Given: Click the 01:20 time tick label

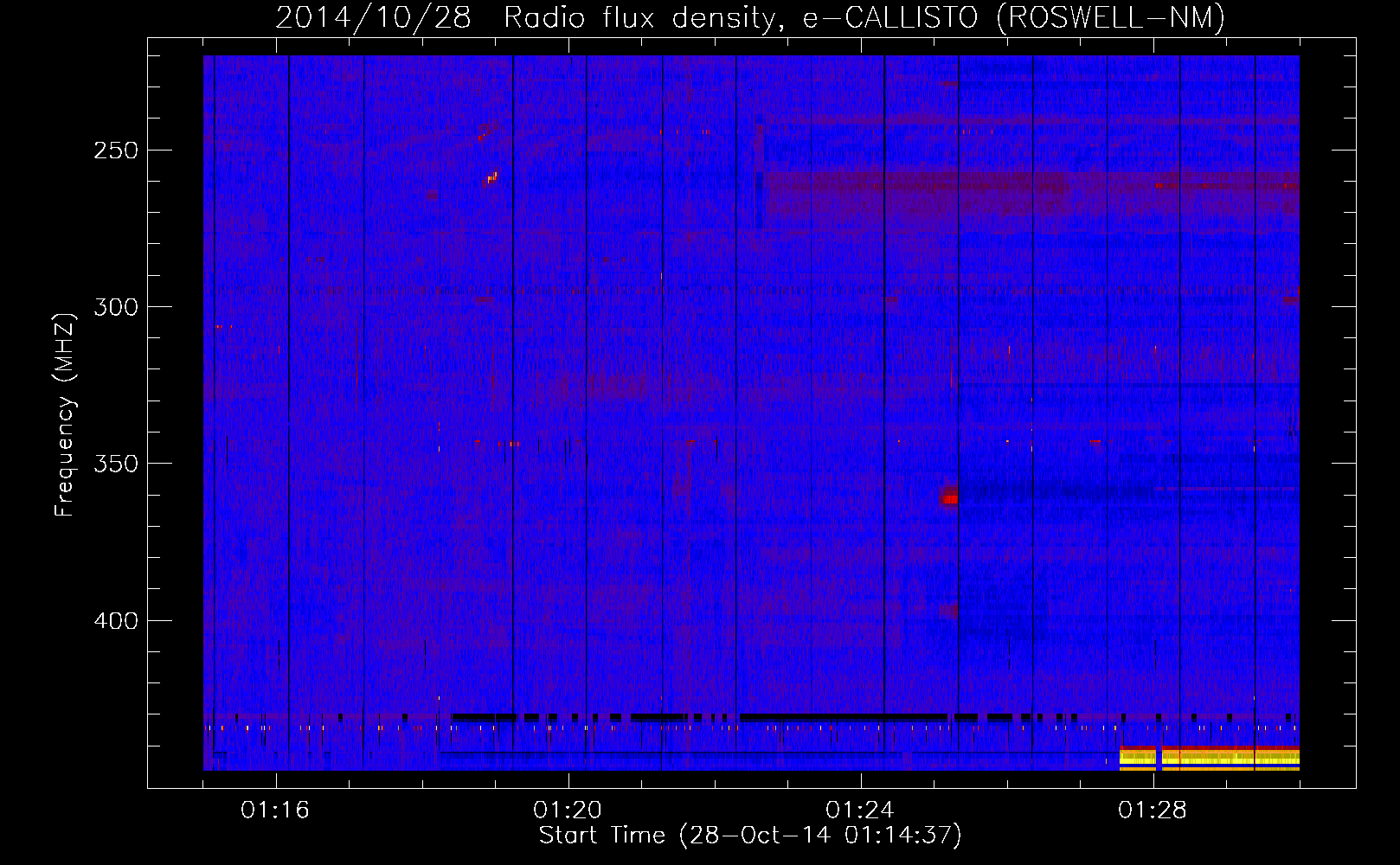Looking at the screenshot, I should coord(568,811).
